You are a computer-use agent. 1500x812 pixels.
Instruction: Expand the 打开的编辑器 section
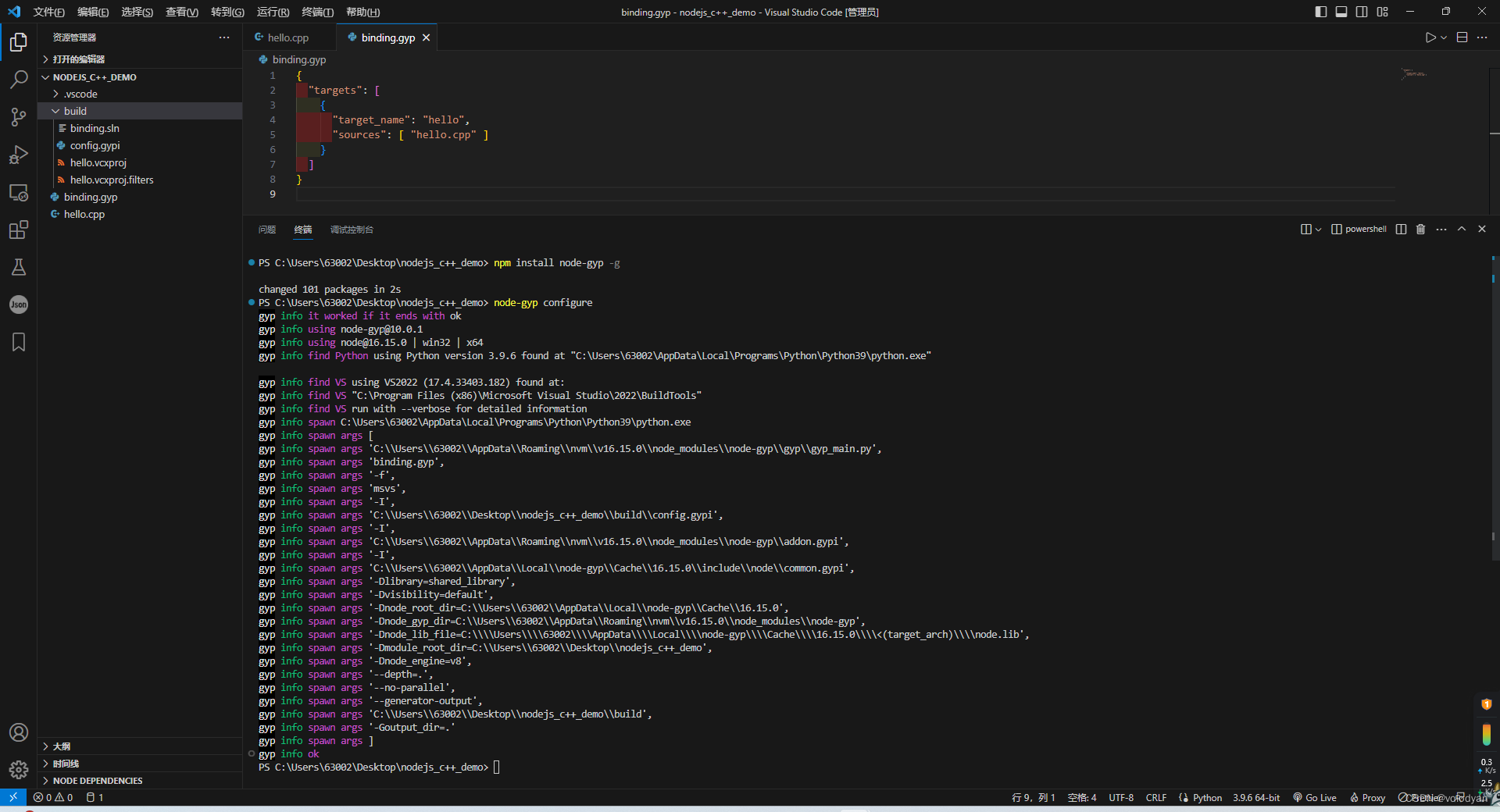[x=141, y=59]
